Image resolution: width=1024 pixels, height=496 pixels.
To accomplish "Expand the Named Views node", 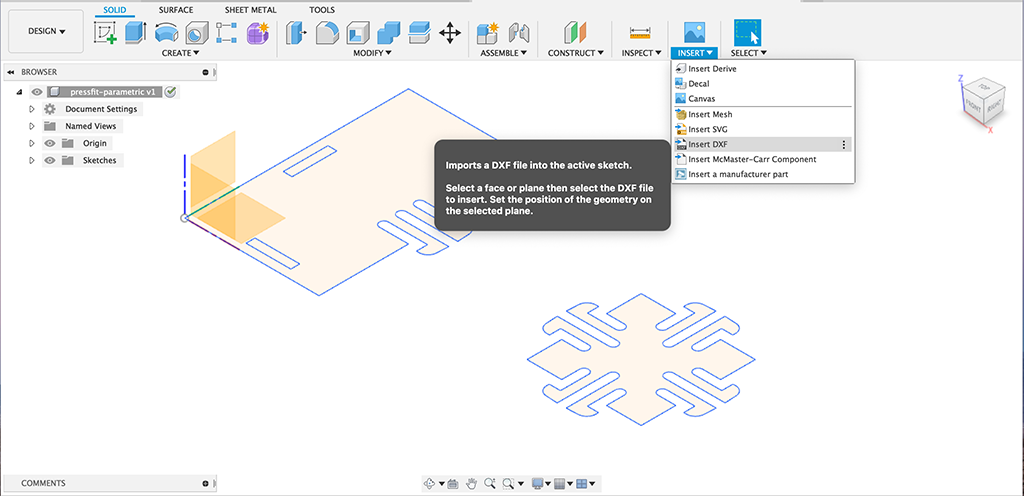I will [x=31, y=126].
